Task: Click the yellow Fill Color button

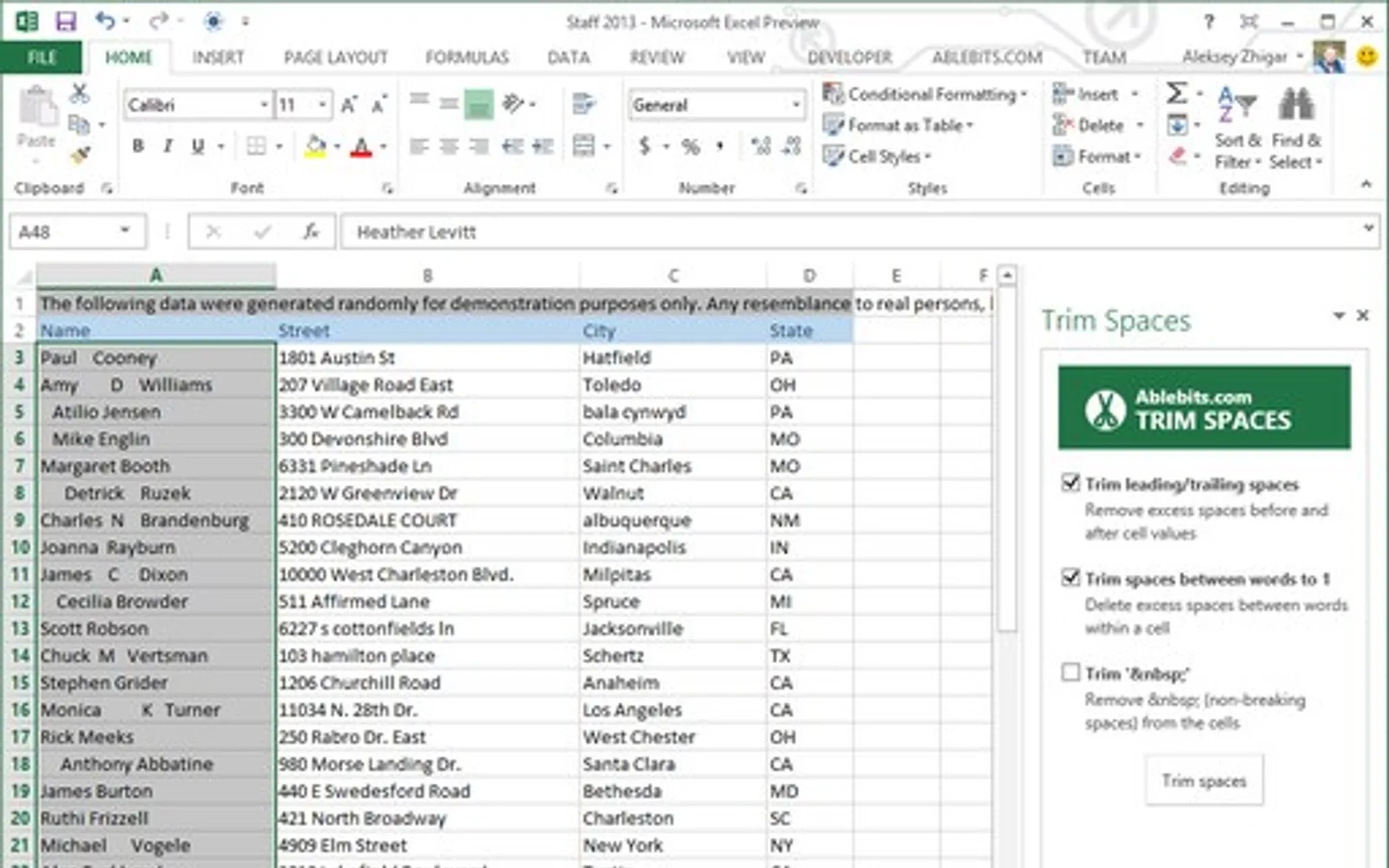Action: tap(316, 146)
